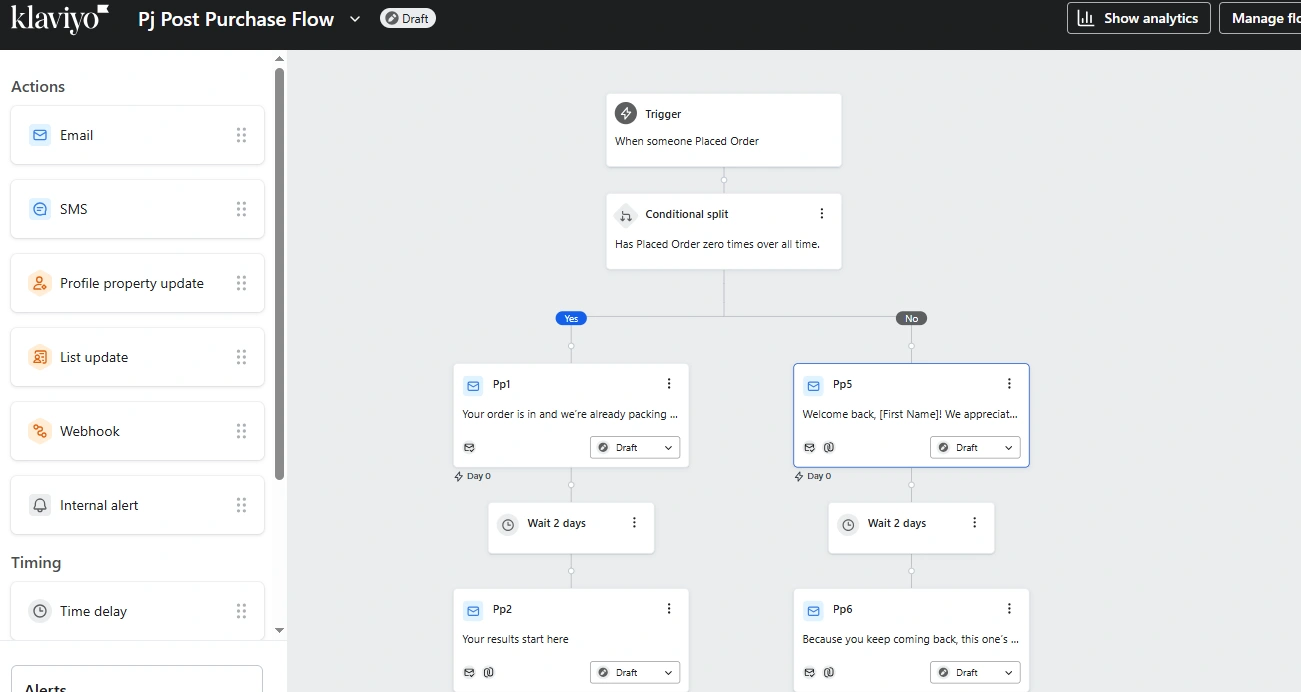The image size is (1301, 692).
Task: Click Show analytics button
Action: (1139, 18)
